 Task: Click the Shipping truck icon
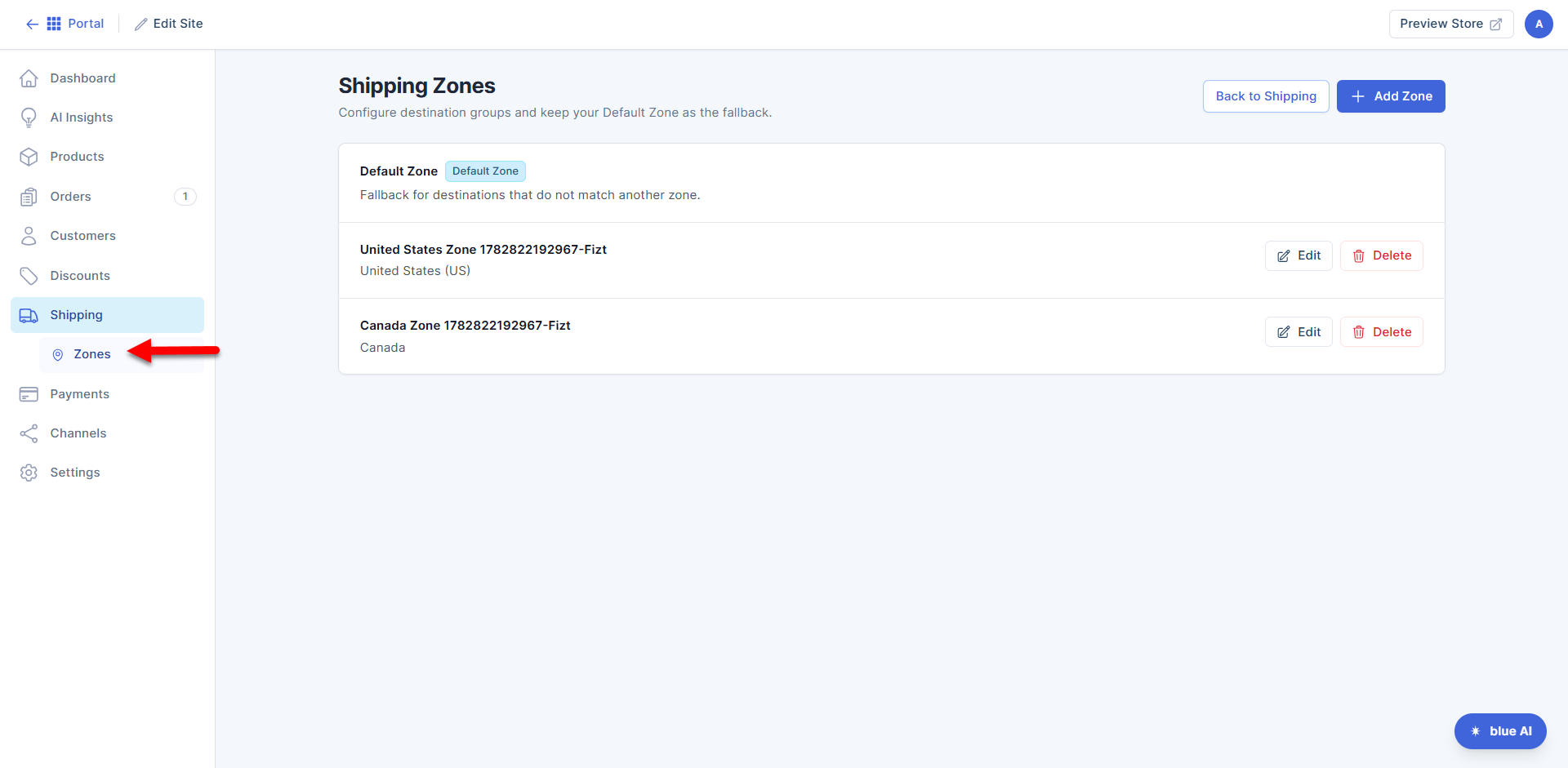pos(29,315)
